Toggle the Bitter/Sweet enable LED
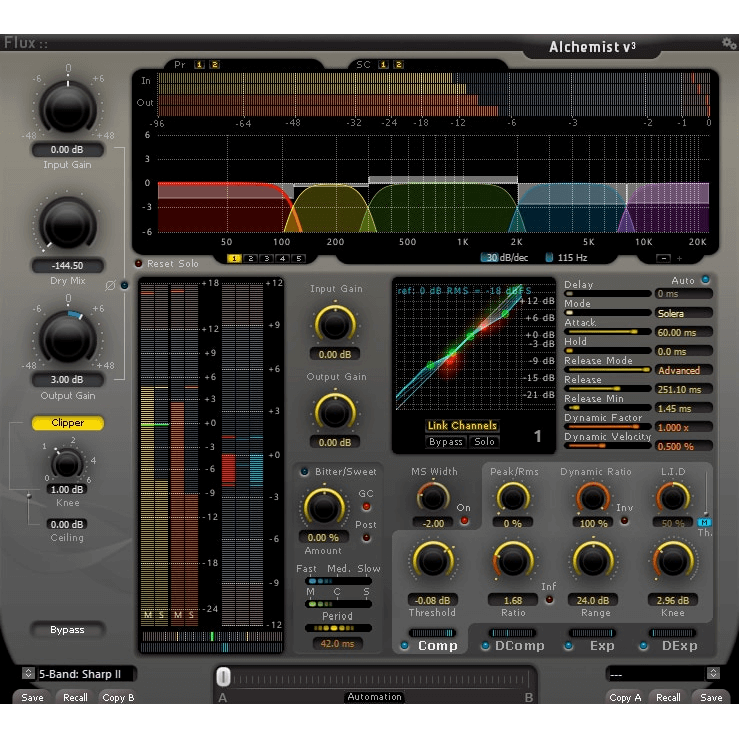739x739 pixels. tap(305, 471)
